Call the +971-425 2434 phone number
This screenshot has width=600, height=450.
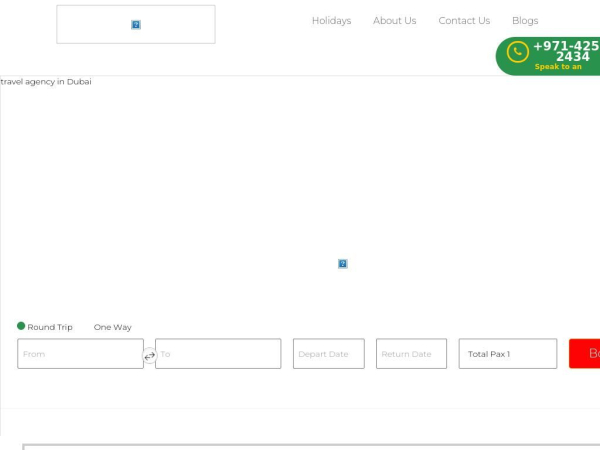[x=566, y=51]
